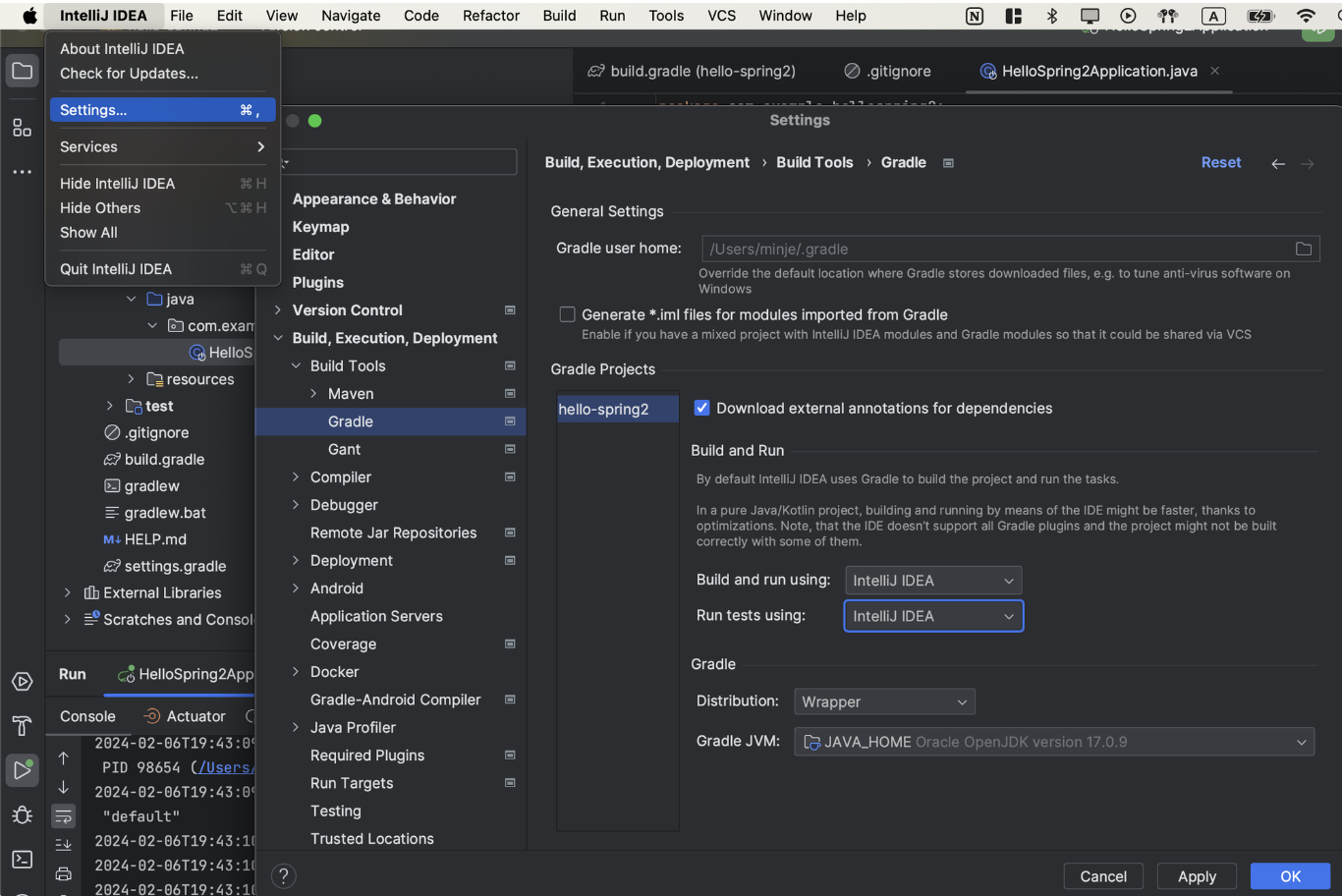Click the print icon in the console
The width and height of the screenshot is (1342, 896).
click(63, 873)
